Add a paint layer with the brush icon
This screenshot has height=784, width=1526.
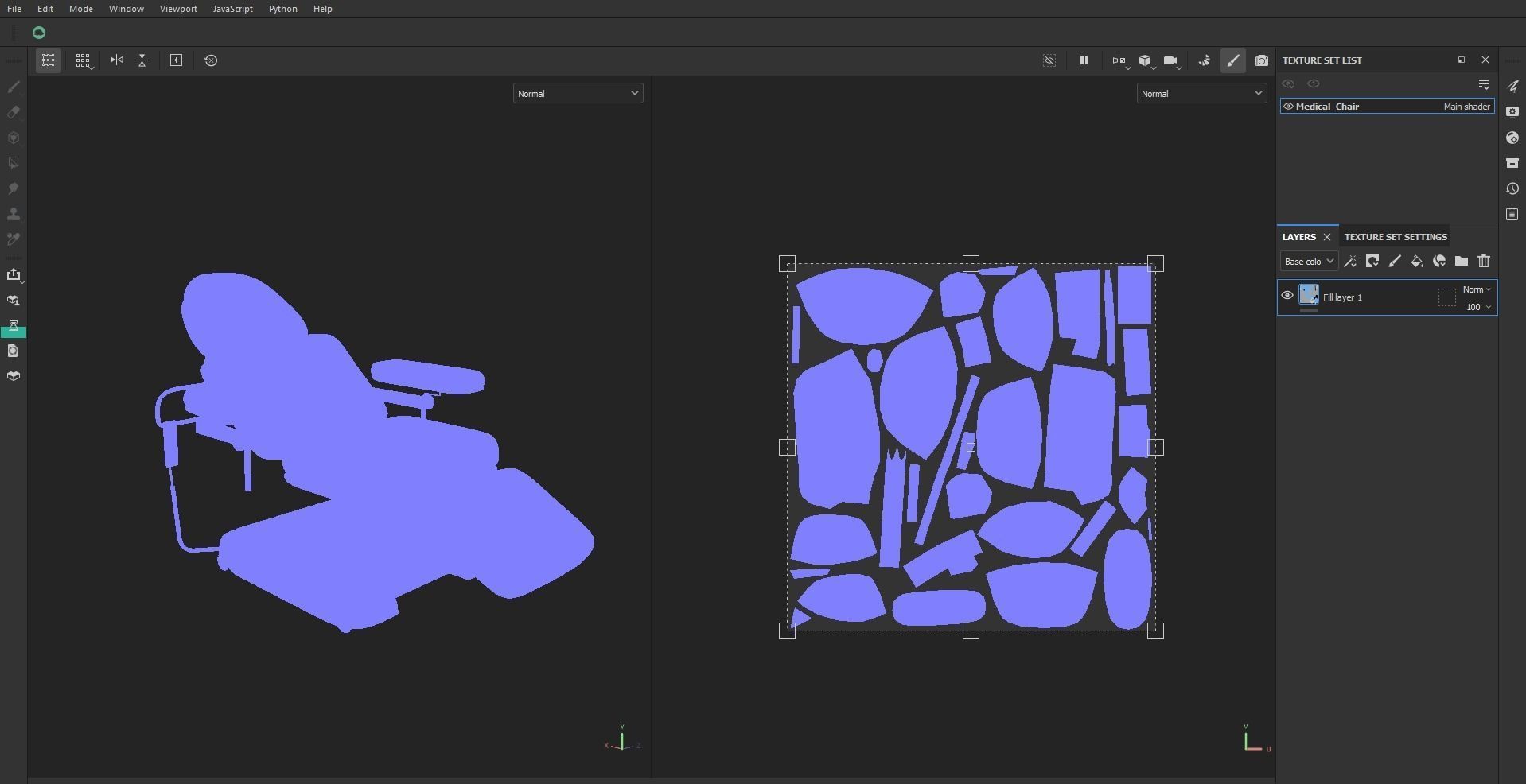click(1395, 261)
